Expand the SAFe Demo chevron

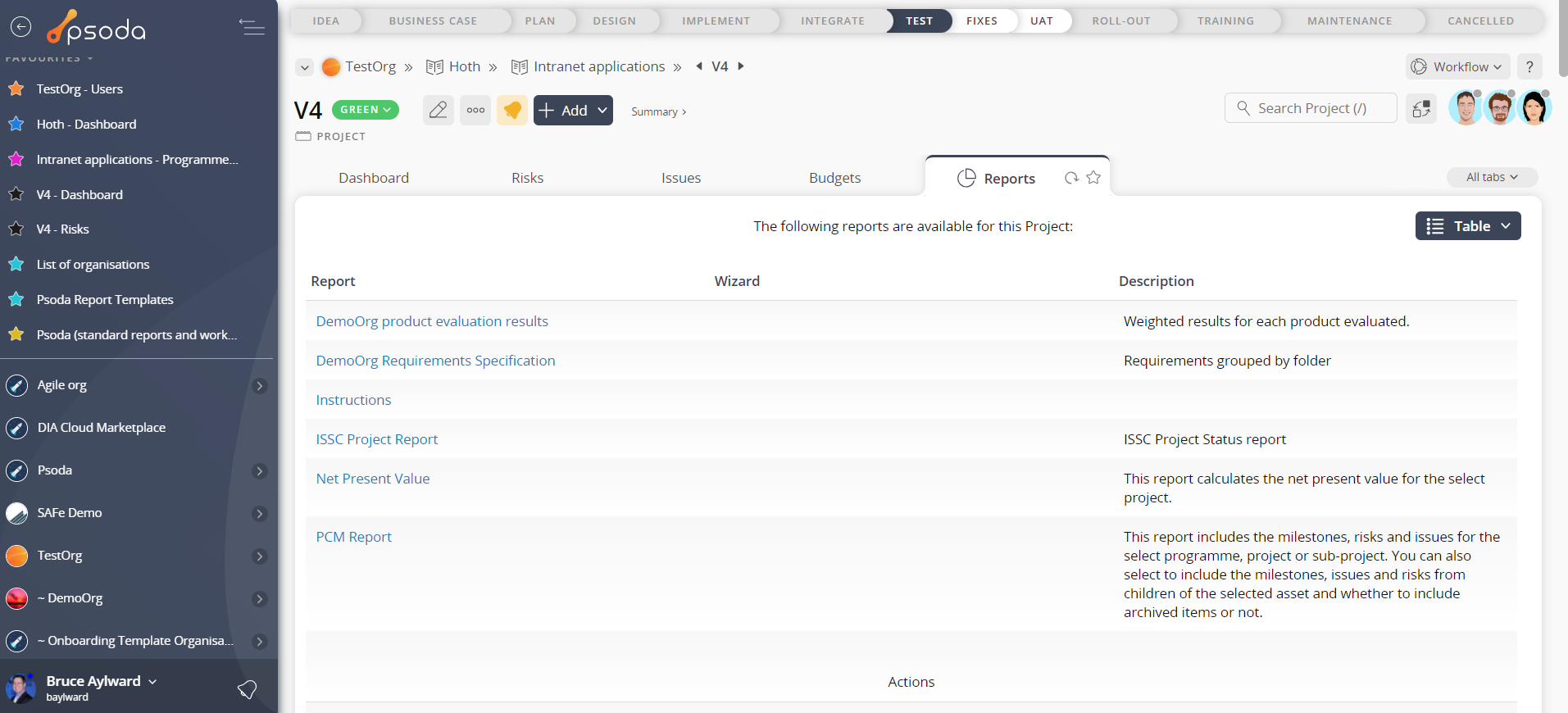pos(260,514)
